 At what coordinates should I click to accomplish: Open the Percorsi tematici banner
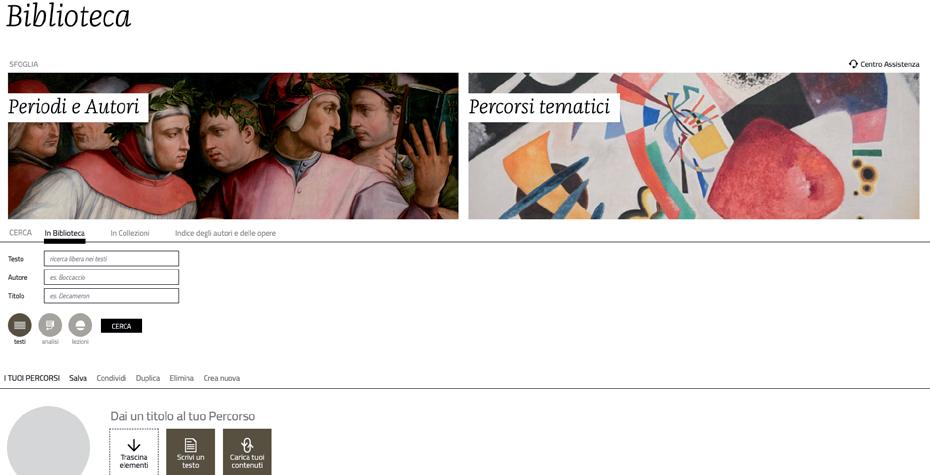point(694,146)
